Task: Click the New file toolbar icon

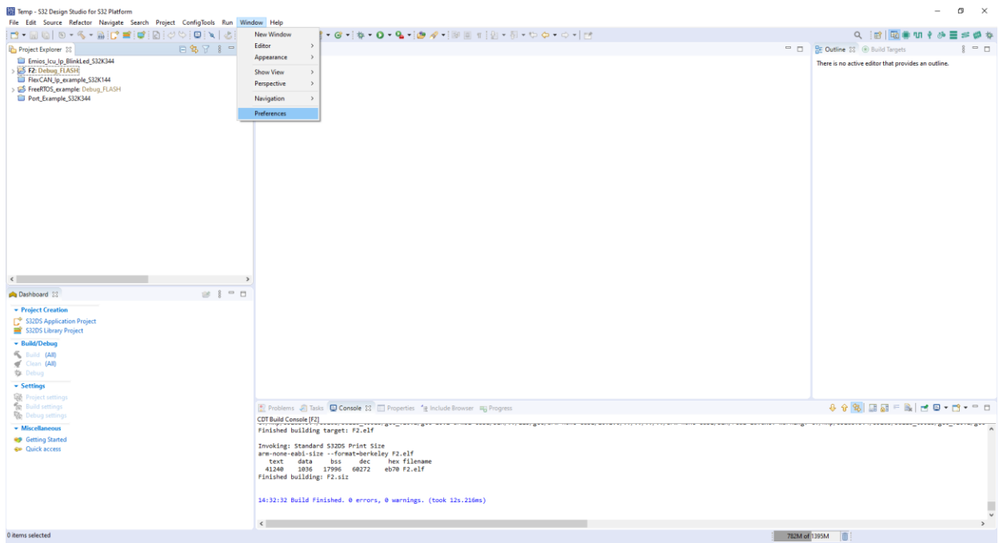Action: pyautogui.click(x=14, y=35)
